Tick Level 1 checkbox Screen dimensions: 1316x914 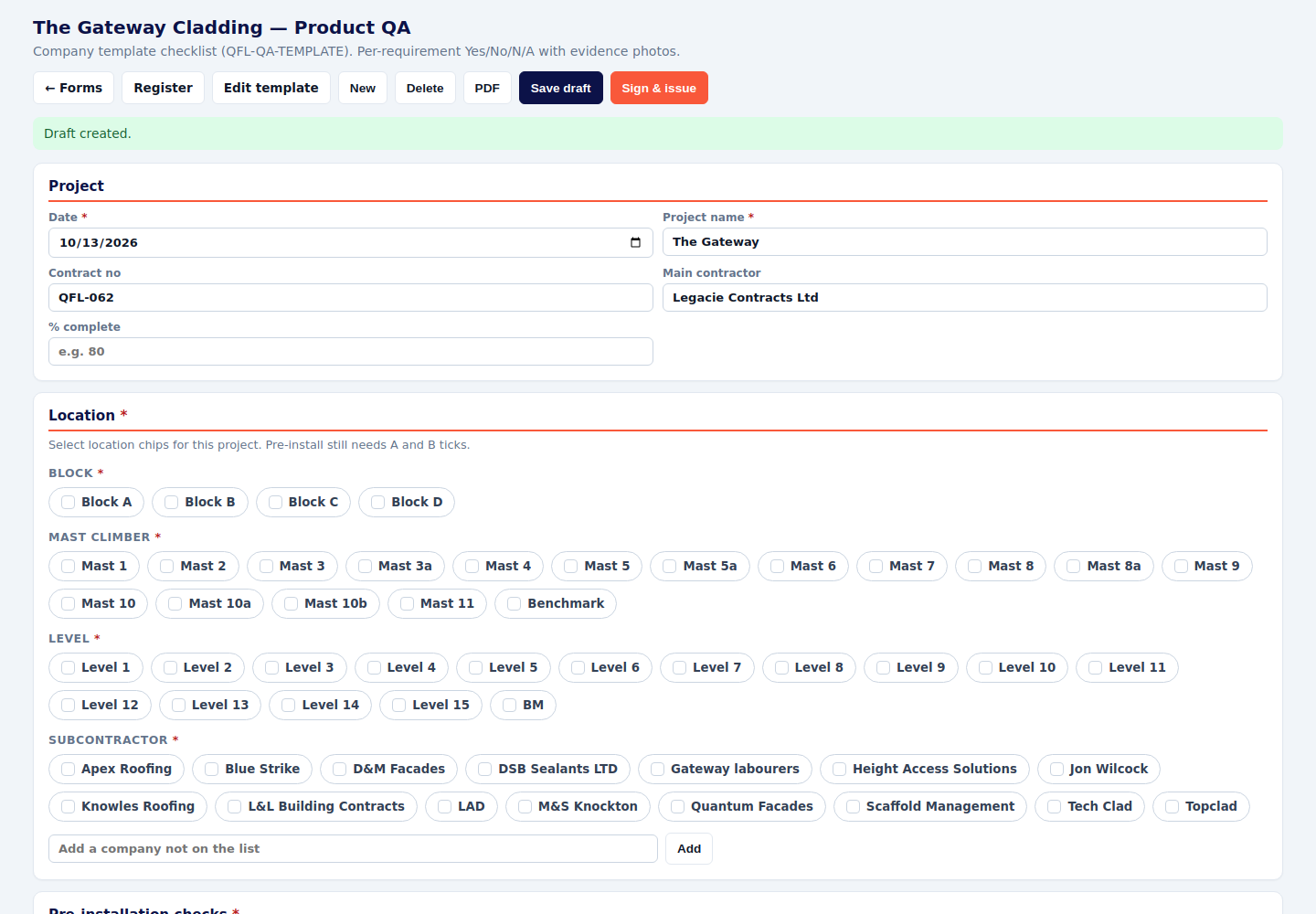click(69, 667)
